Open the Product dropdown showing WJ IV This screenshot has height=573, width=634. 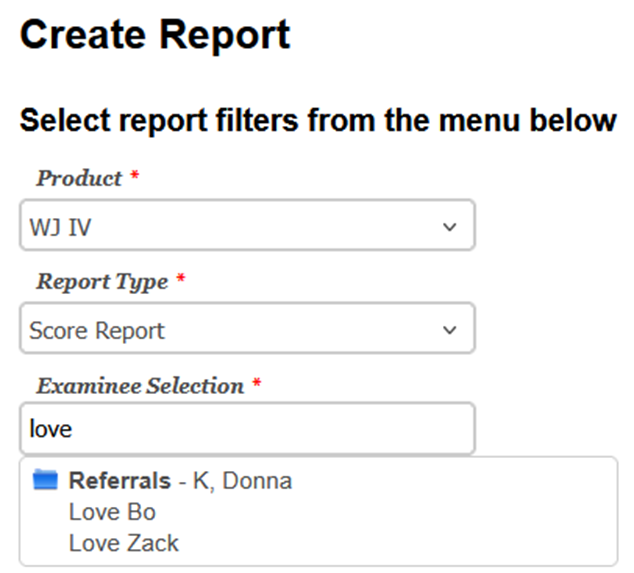point(247,225)
